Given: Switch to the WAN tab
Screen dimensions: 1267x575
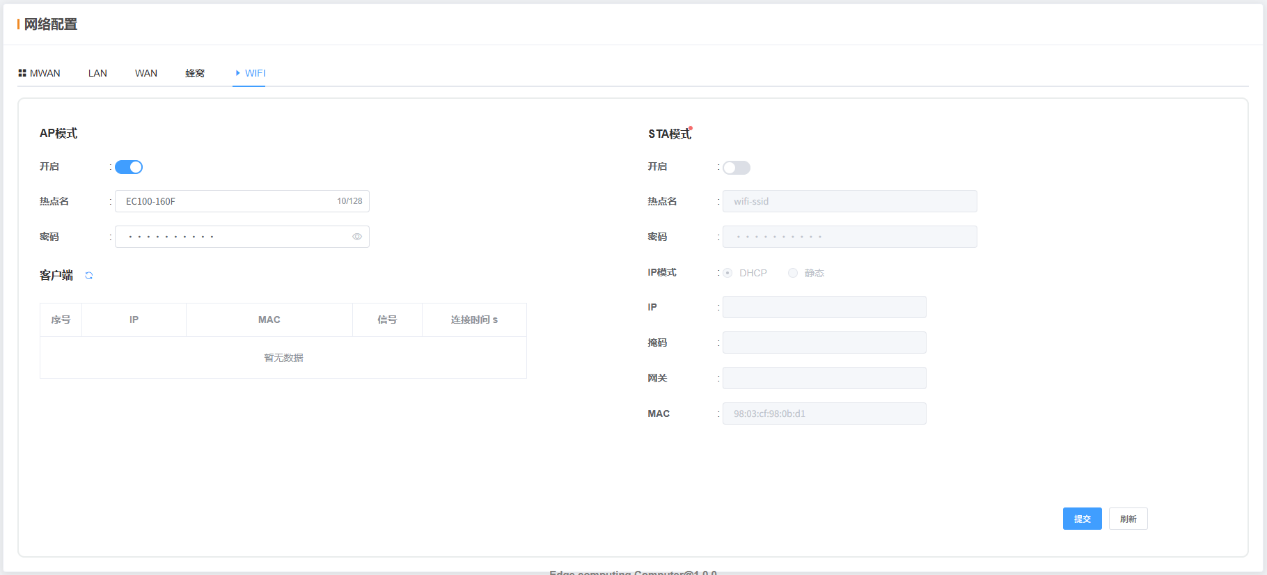Looking at the screenshot, I should (x=146, y=73).
